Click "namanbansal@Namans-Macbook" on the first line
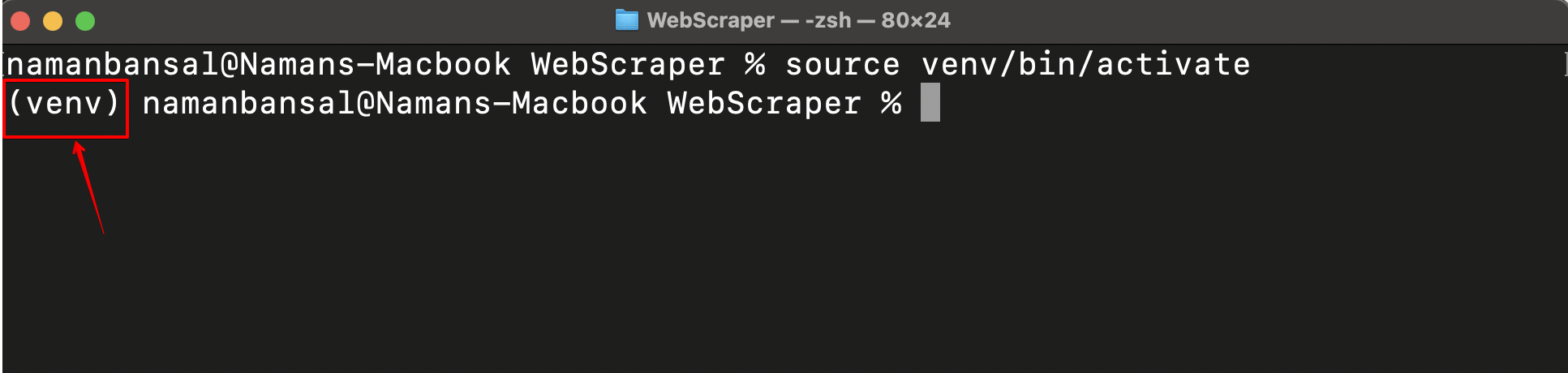The image size is (1568, 373). (x=259, y=65)
